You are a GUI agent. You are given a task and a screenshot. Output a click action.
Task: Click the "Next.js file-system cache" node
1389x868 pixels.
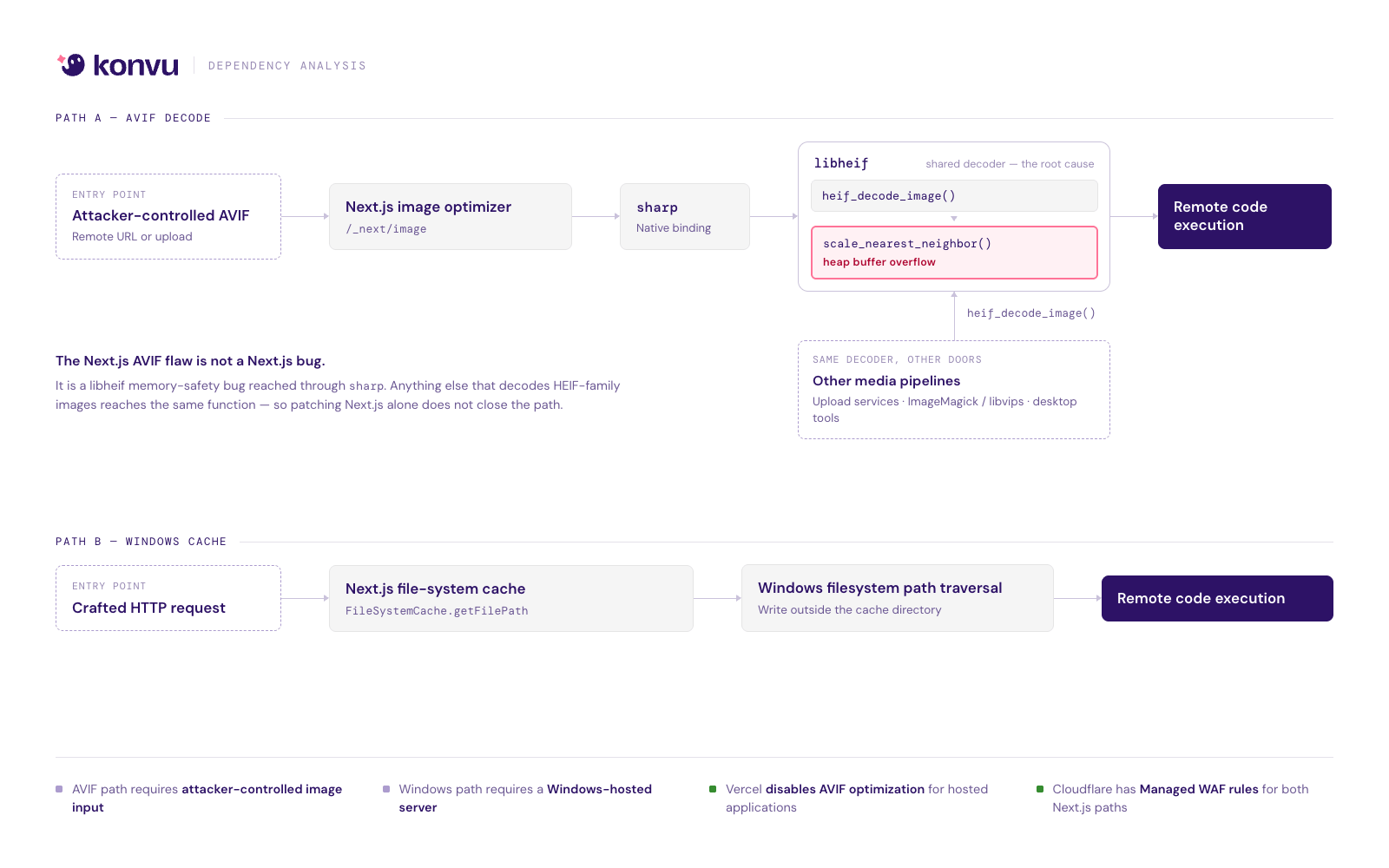511,598
